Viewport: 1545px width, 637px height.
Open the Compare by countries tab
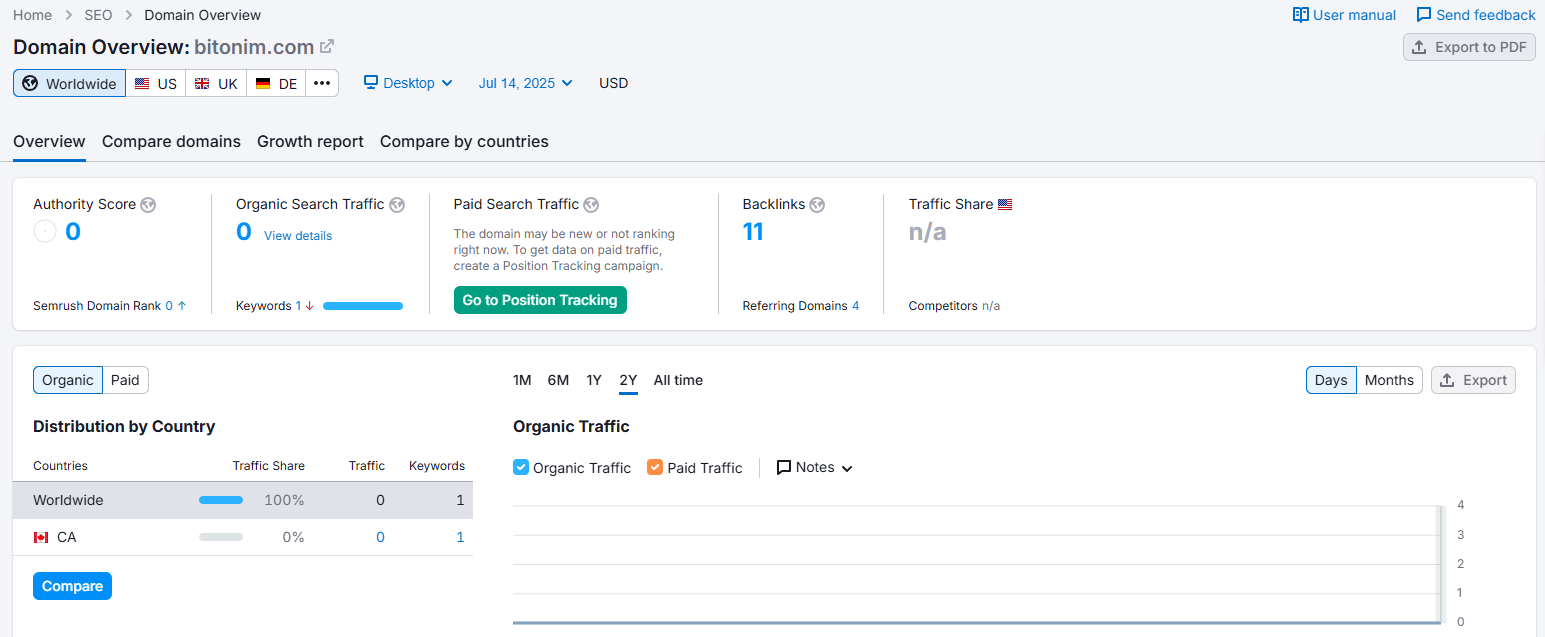click(x=464, y=141)
